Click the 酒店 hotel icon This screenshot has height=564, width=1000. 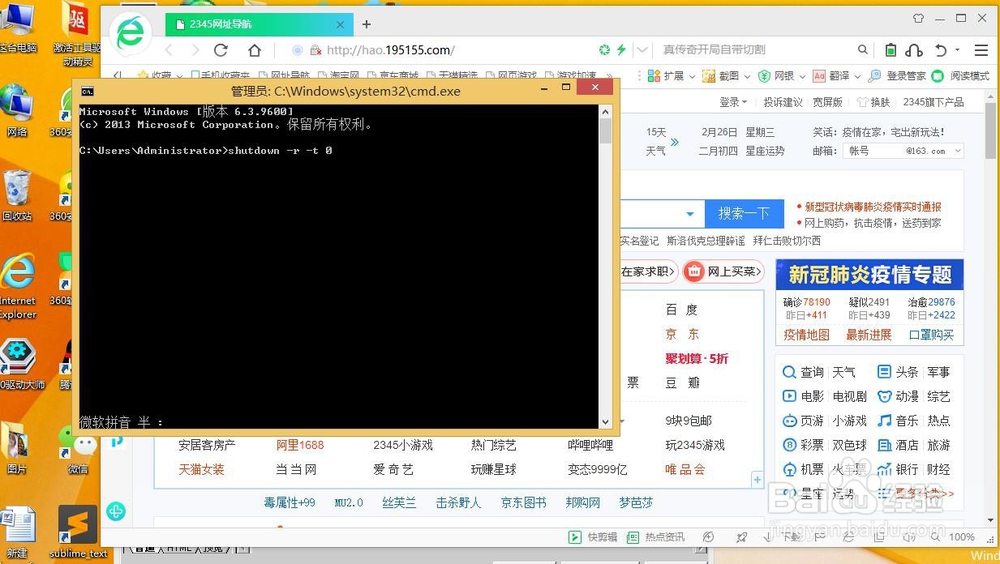point(884,445)
